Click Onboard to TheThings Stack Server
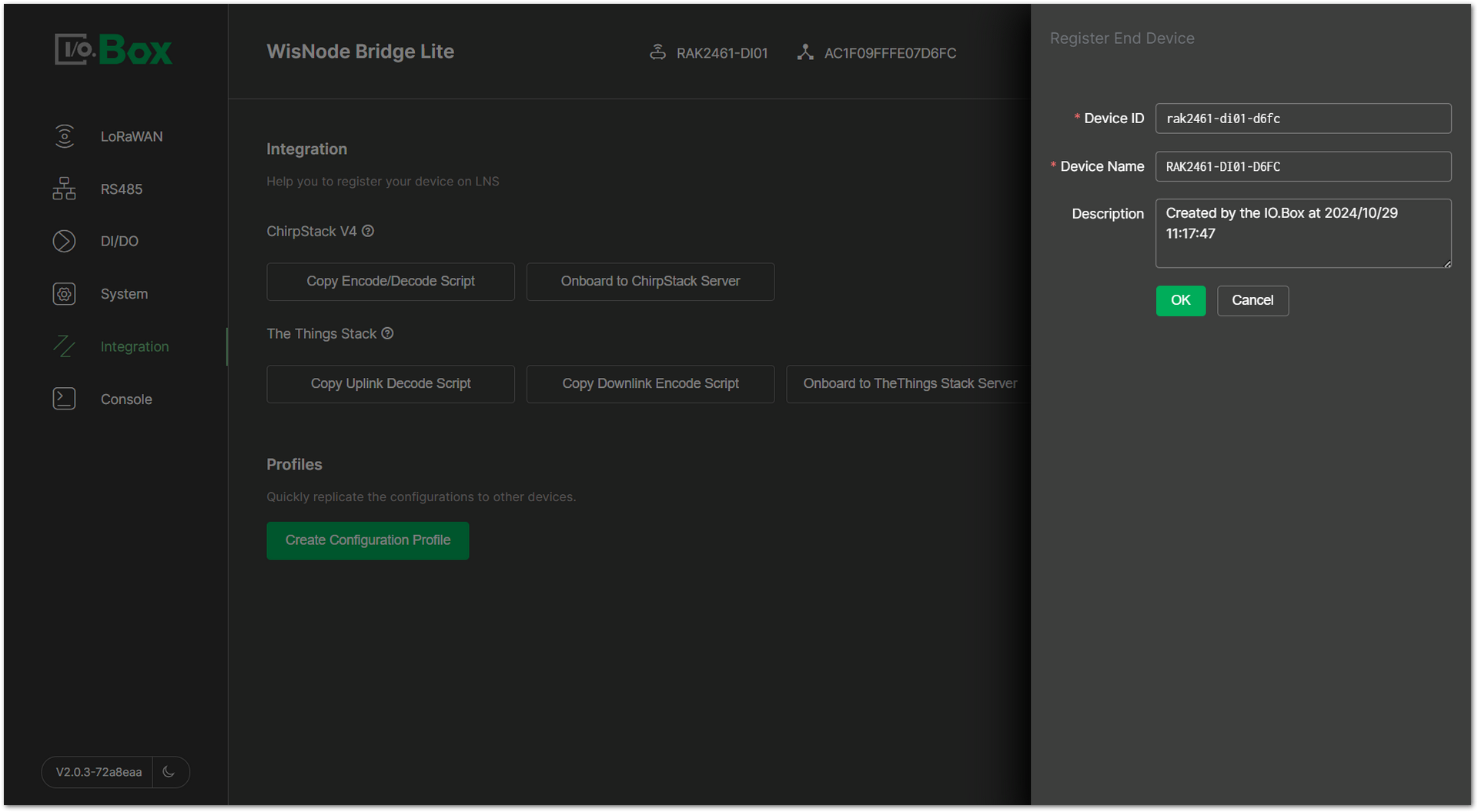Image resolution: width=1478 pixels, height=812 pixels. click(x=908, y=384)
